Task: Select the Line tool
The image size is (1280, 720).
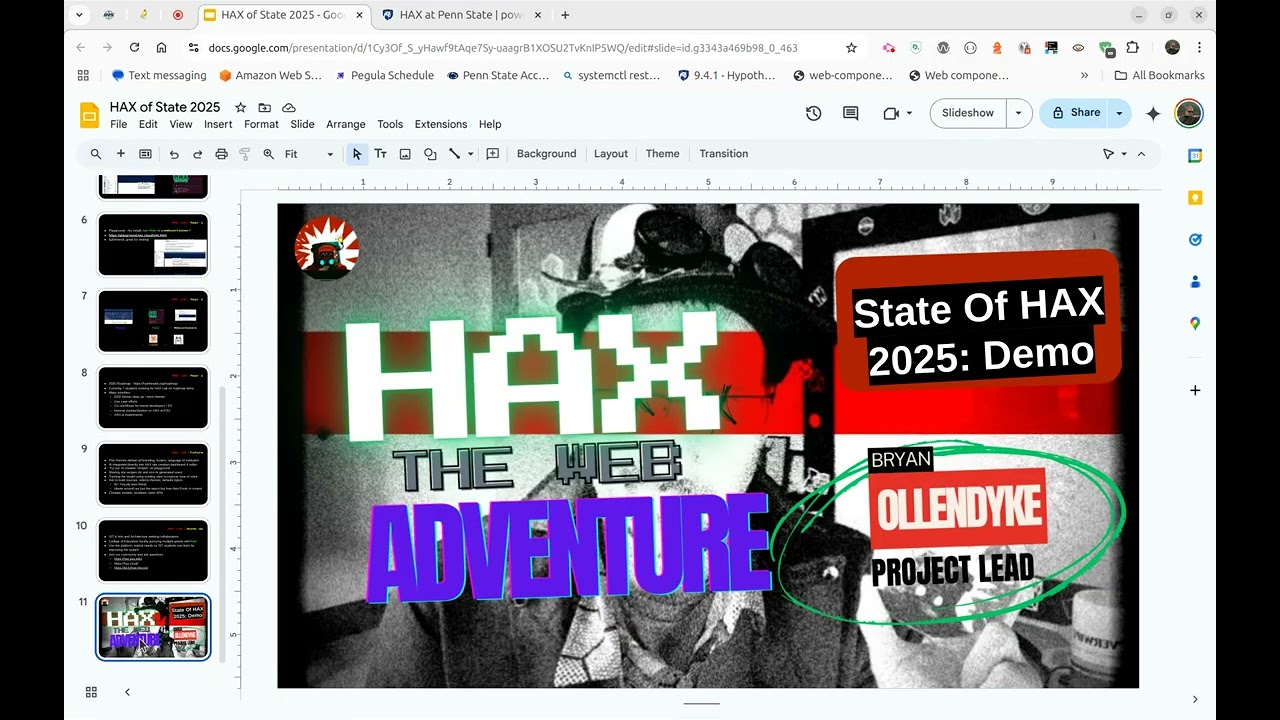Action: 454,154
